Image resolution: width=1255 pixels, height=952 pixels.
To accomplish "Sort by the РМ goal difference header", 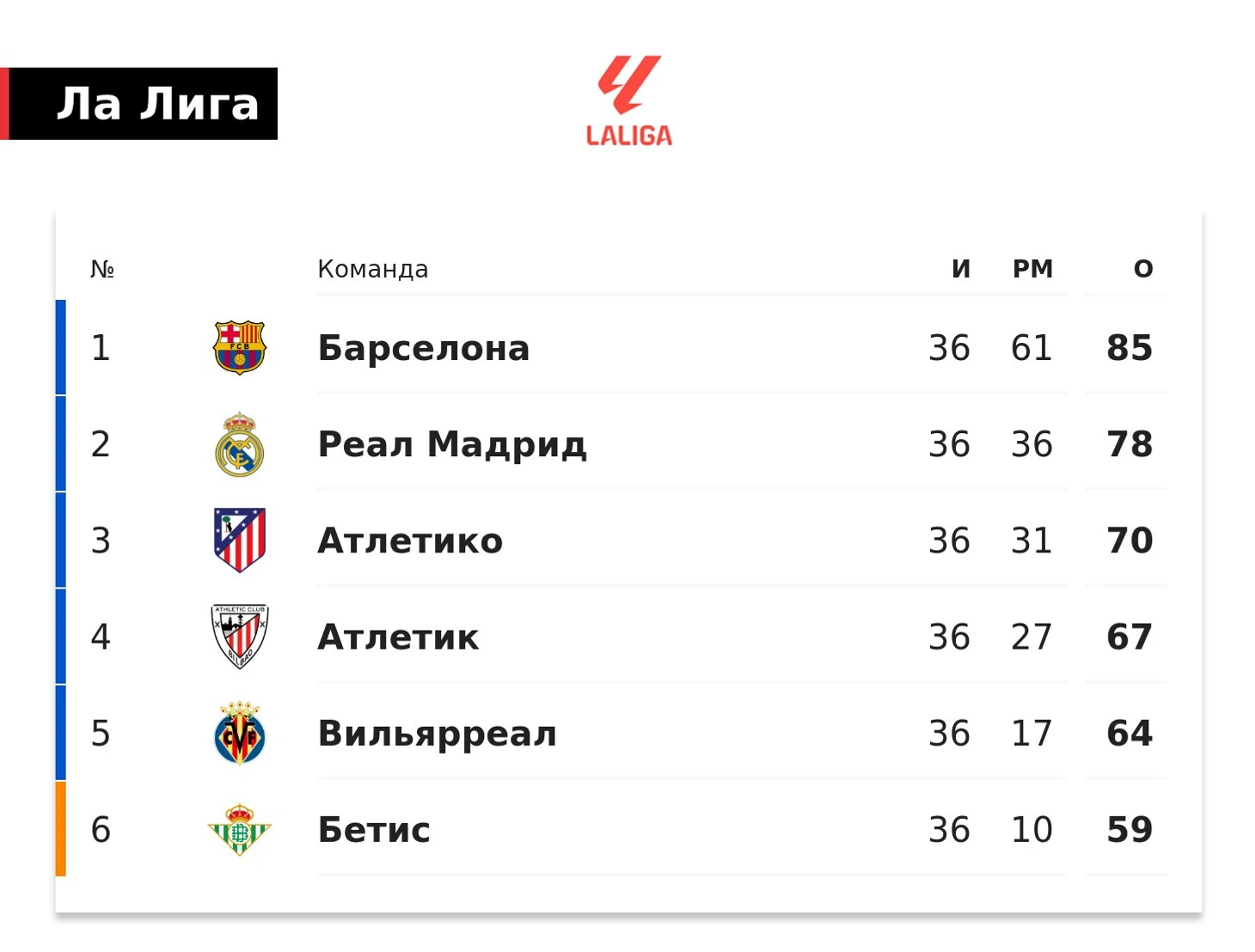I will click(1032, 269).
